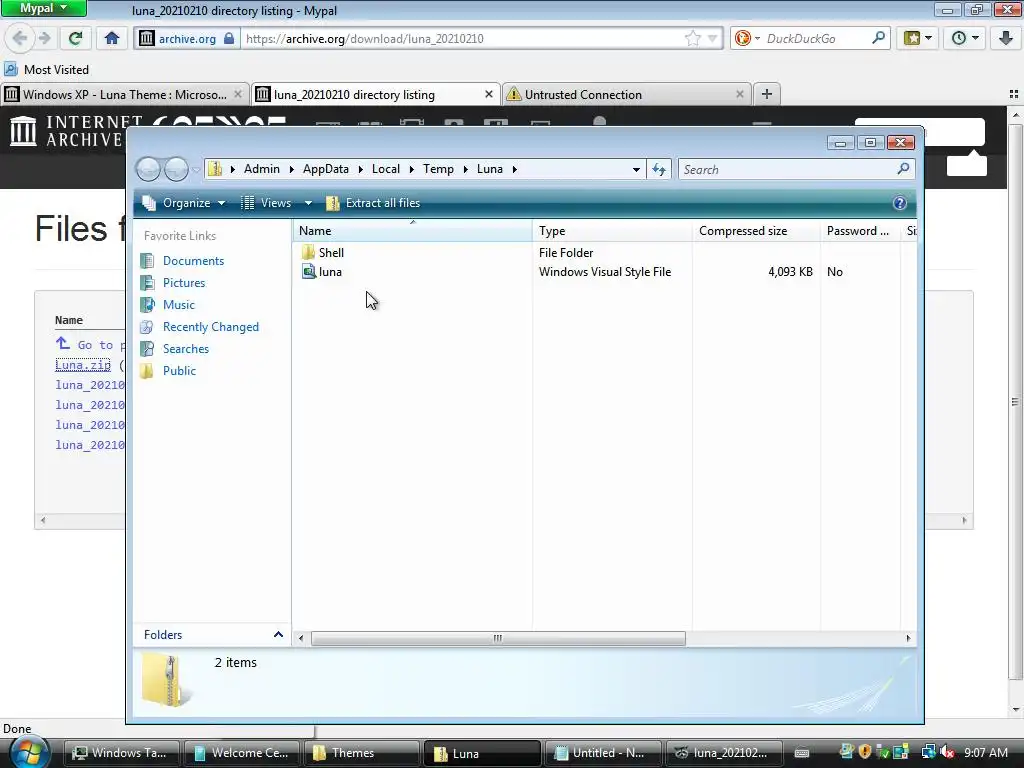
Task: Select Local in the breadcrumb path
Action: click(x=386, y=169)
